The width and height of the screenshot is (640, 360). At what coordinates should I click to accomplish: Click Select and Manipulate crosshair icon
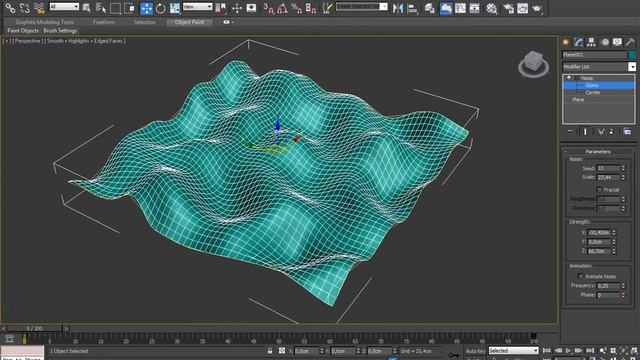click(237, 8)
